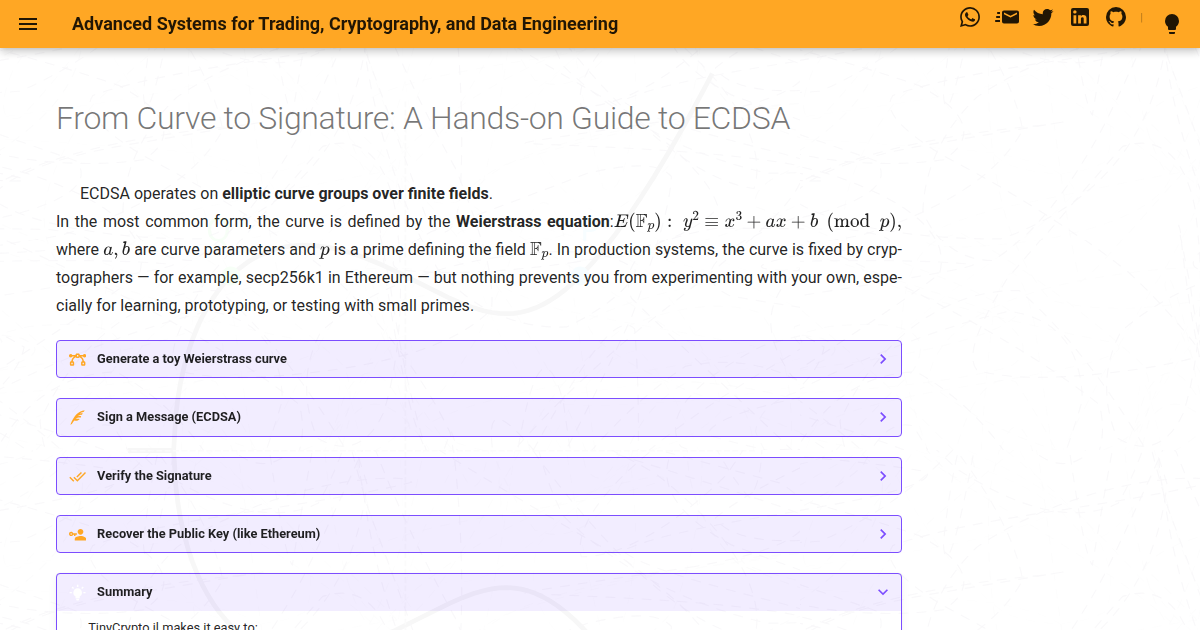1200x630 pixels.
Task: Click the site title in header
Action: pos(345,24)
